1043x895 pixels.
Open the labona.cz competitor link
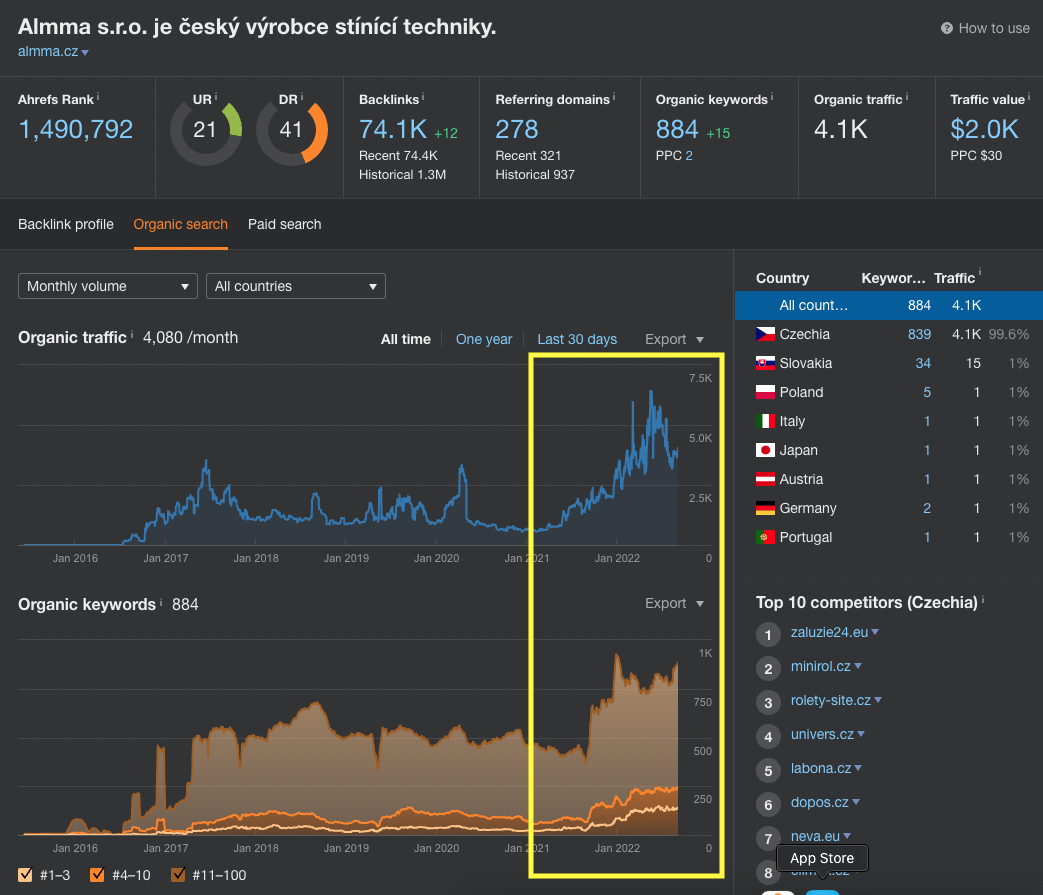[x=821, y=768]
